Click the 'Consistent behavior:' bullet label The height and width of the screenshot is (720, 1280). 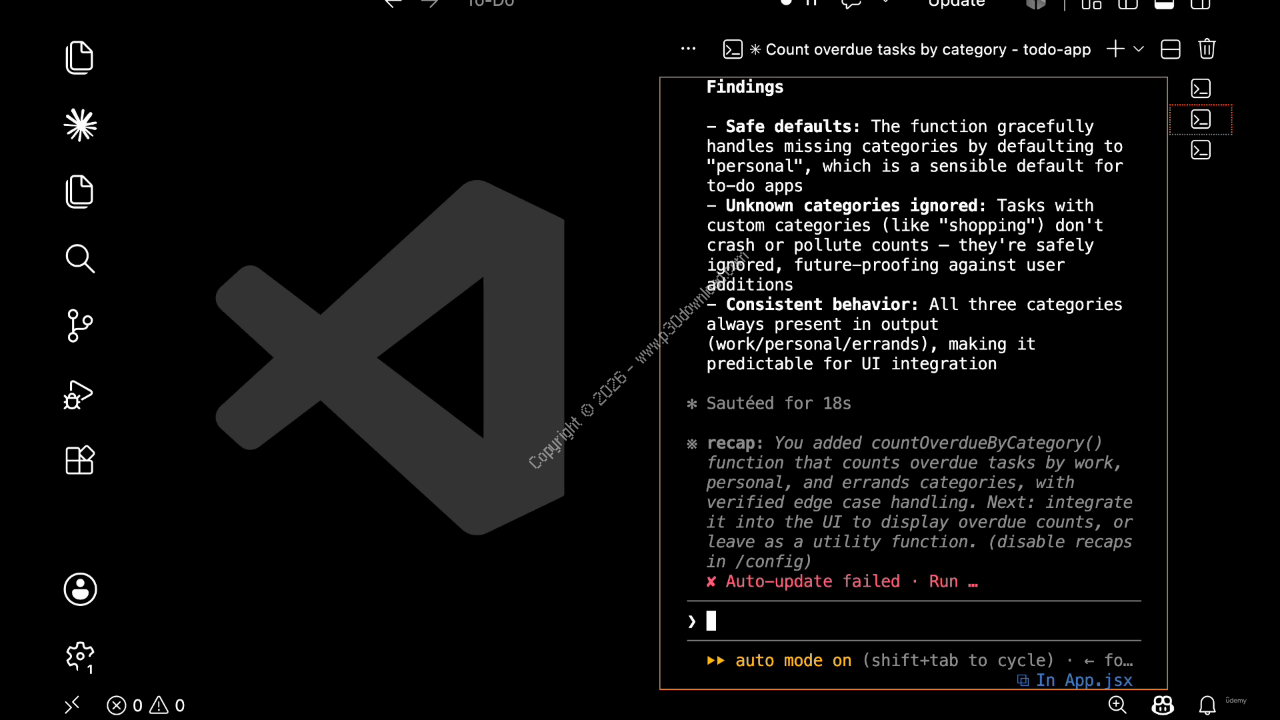pos(822,304)
